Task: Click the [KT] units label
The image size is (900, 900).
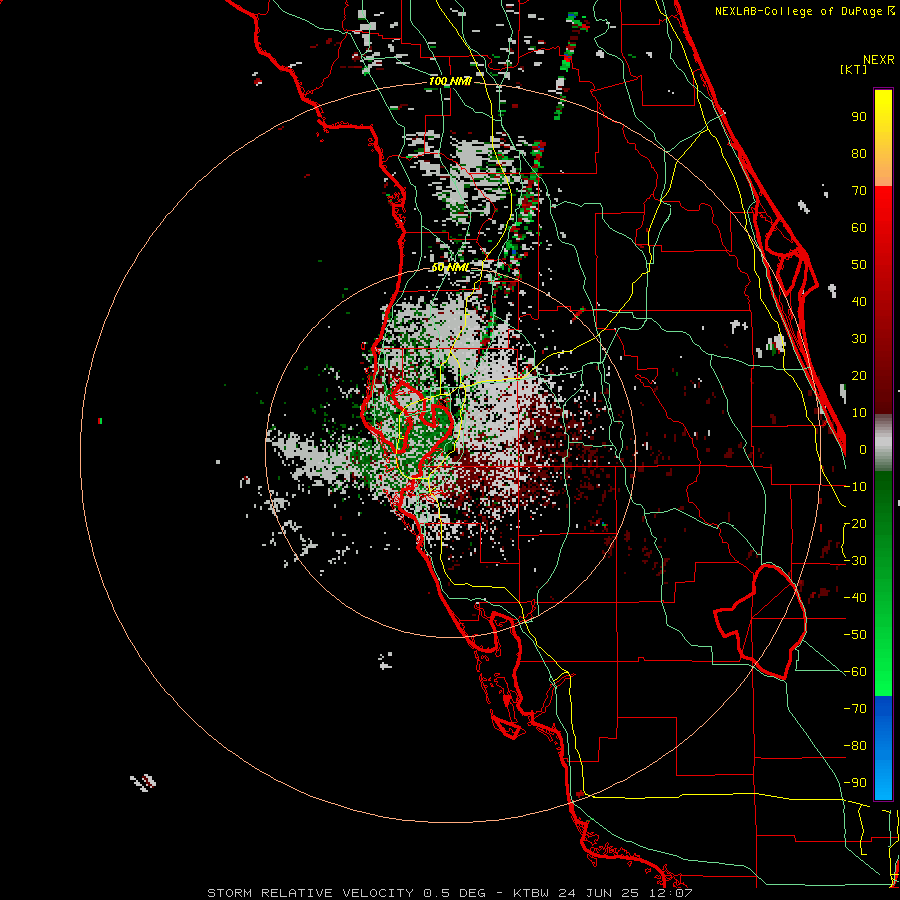Action: click(854, 69)
